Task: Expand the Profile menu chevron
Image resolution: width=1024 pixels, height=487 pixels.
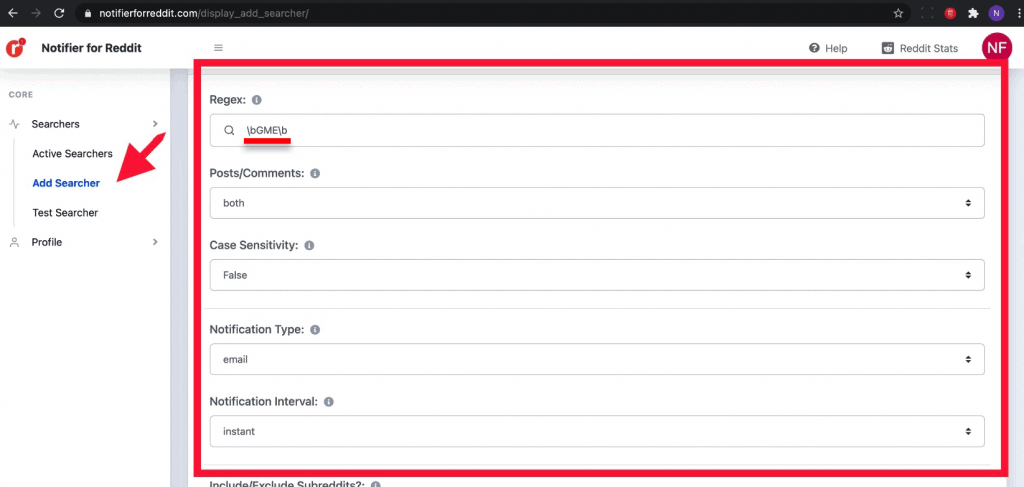Action: point(155,242)
